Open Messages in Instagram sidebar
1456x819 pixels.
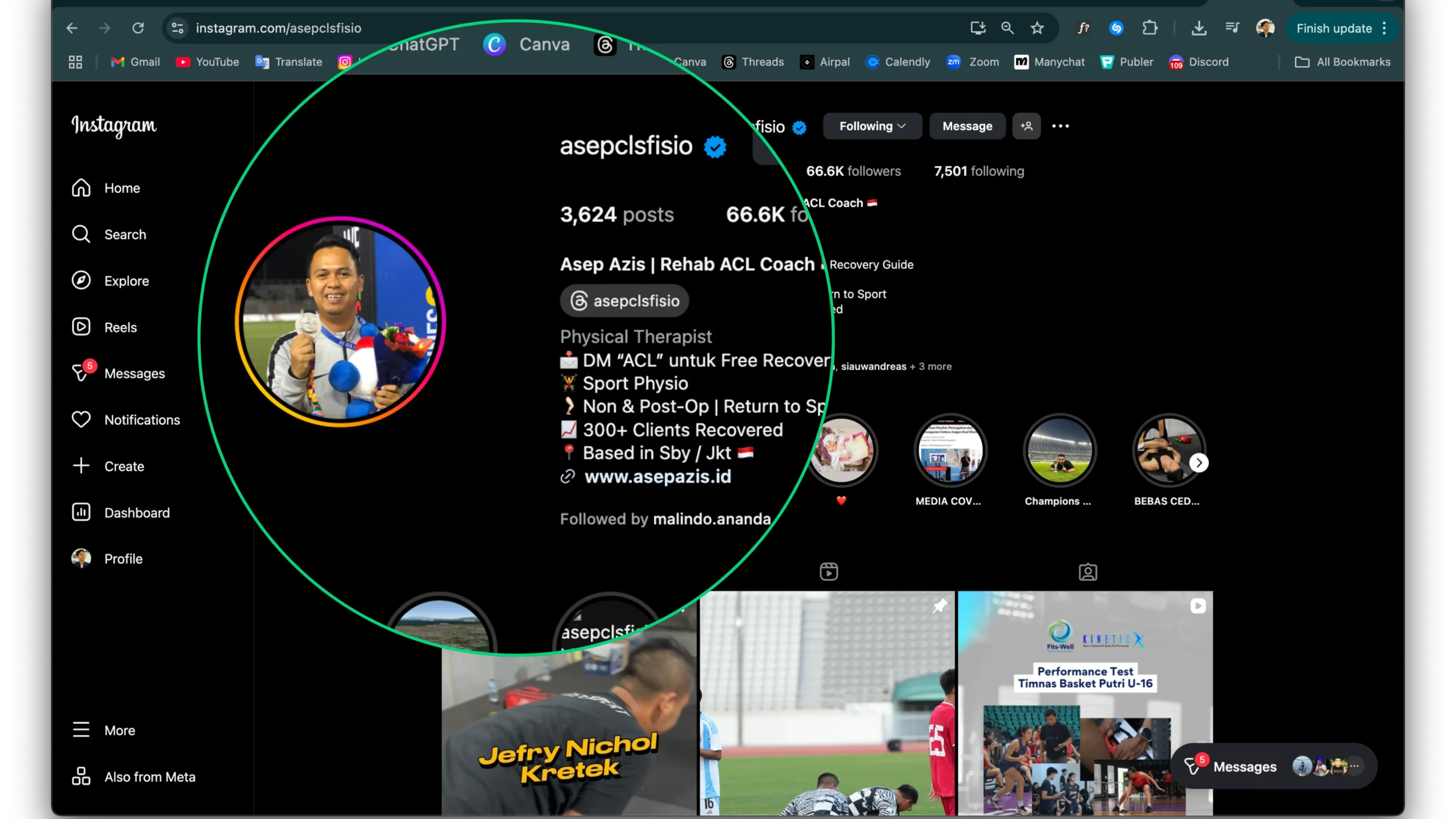[118, 374]
